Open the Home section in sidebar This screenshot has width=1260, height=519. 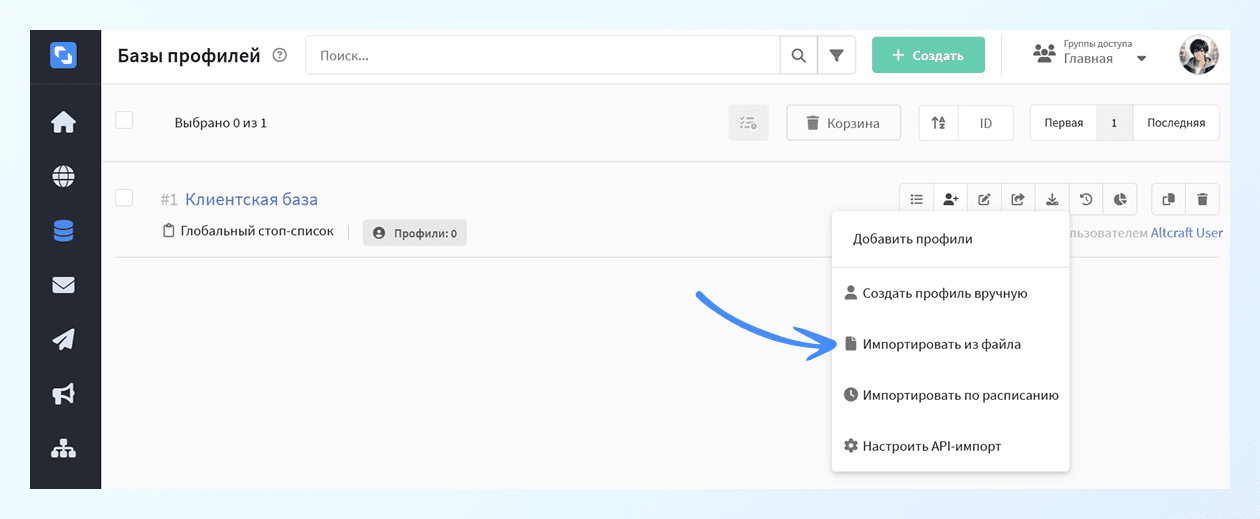point(64,123)
